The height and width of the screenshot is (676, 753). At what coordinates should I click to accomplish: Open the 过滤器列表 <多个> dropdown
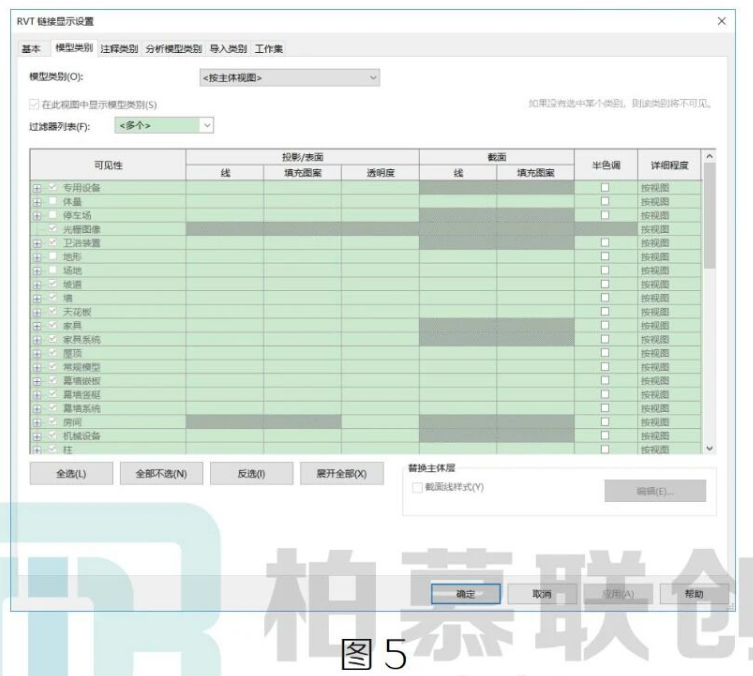point(164,125)
